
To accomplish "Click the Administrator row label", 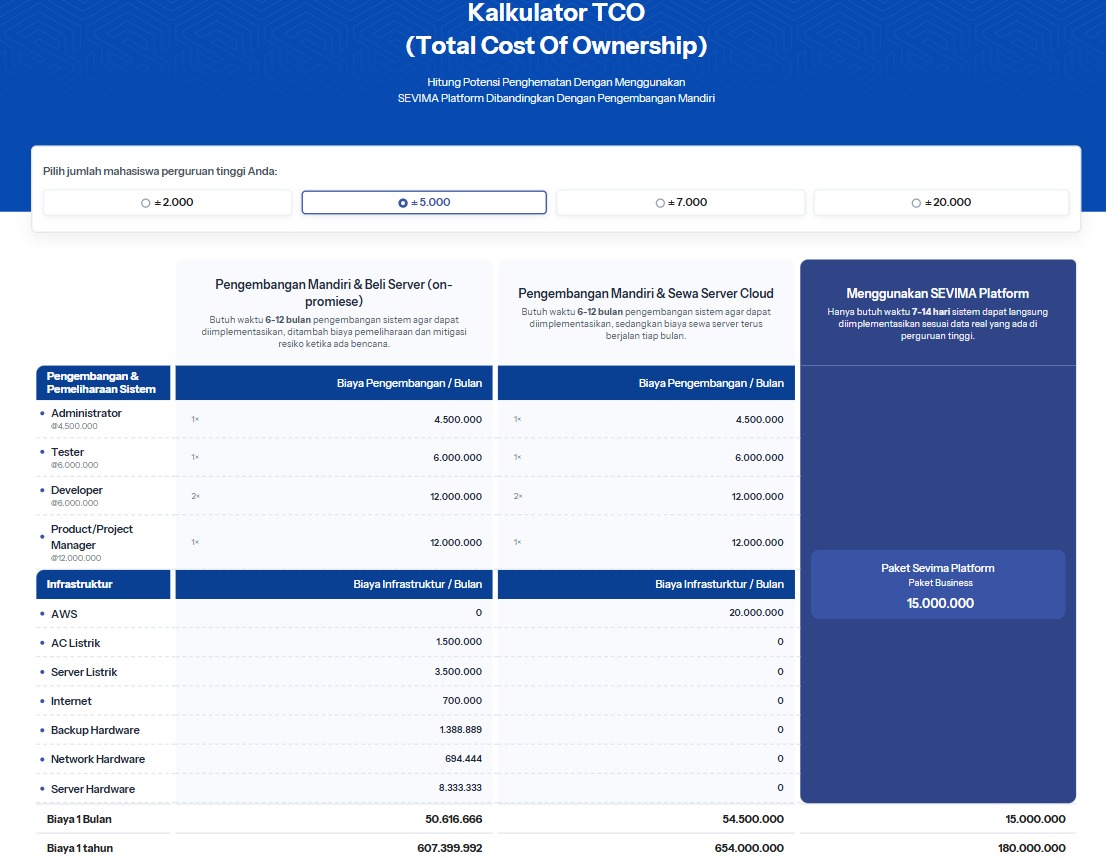I will pos(86,413).
